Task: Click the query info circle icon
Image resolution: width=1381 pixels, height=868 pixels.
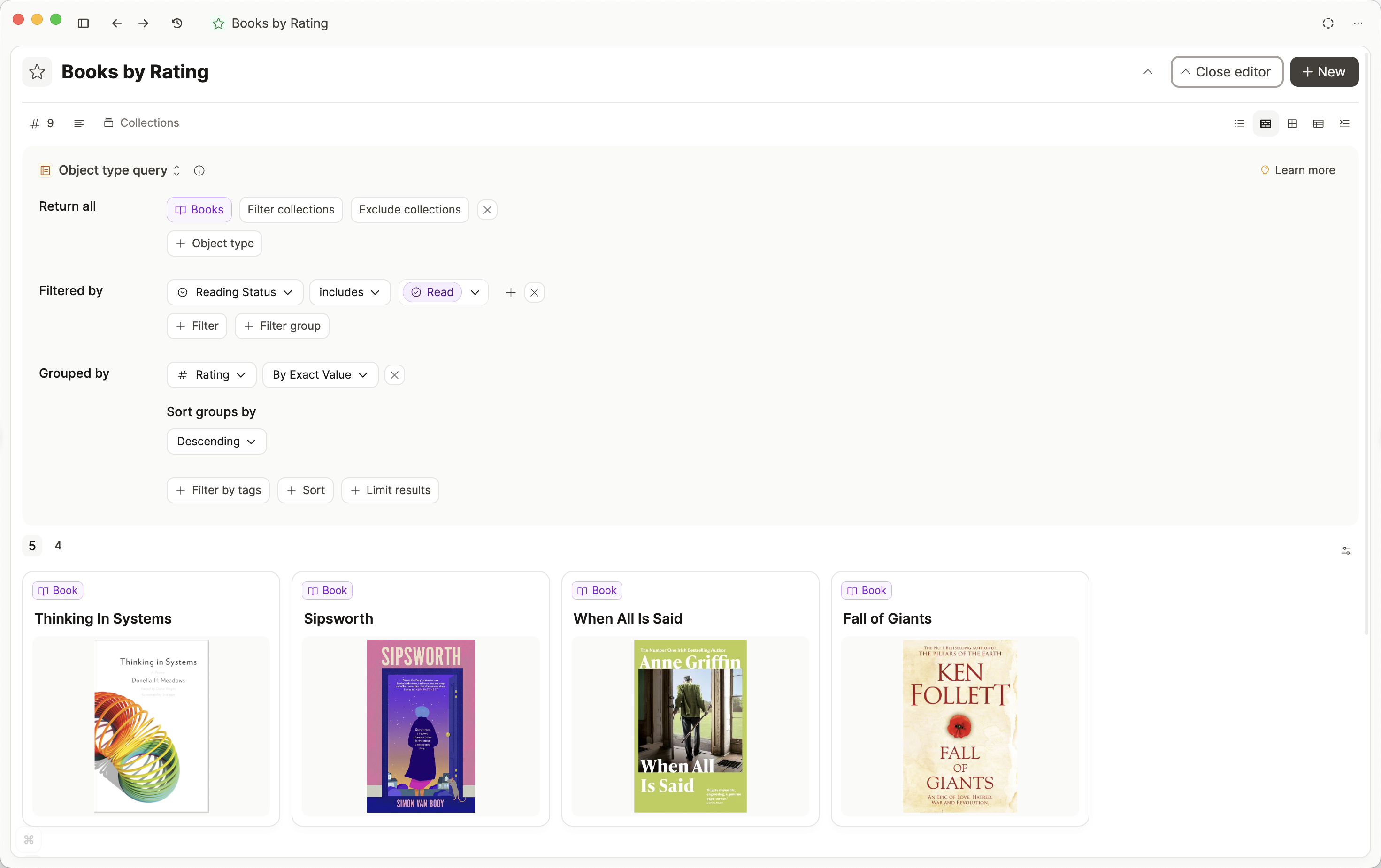Action: (199, 170)
